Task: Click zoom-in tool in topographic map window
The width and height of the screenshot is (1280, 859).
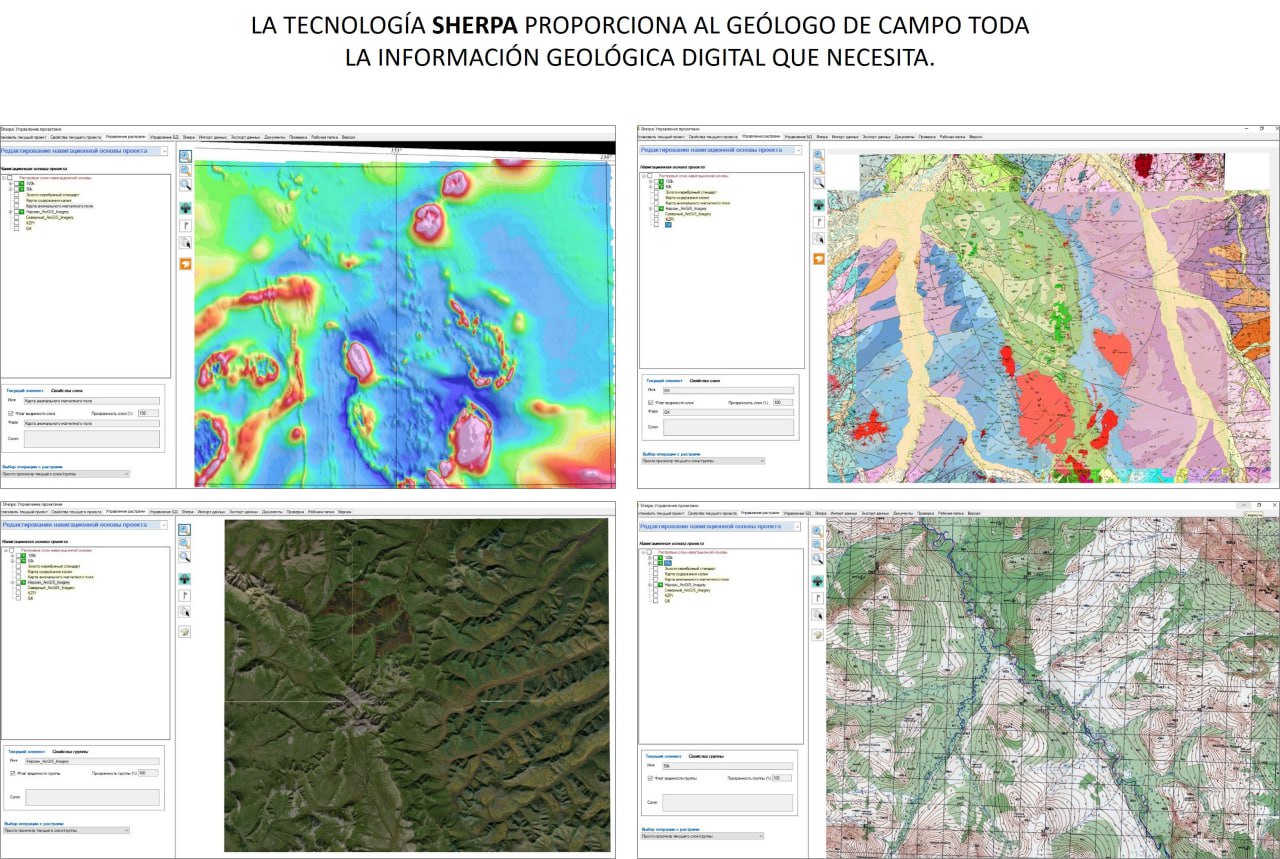Action: [817, 532]
